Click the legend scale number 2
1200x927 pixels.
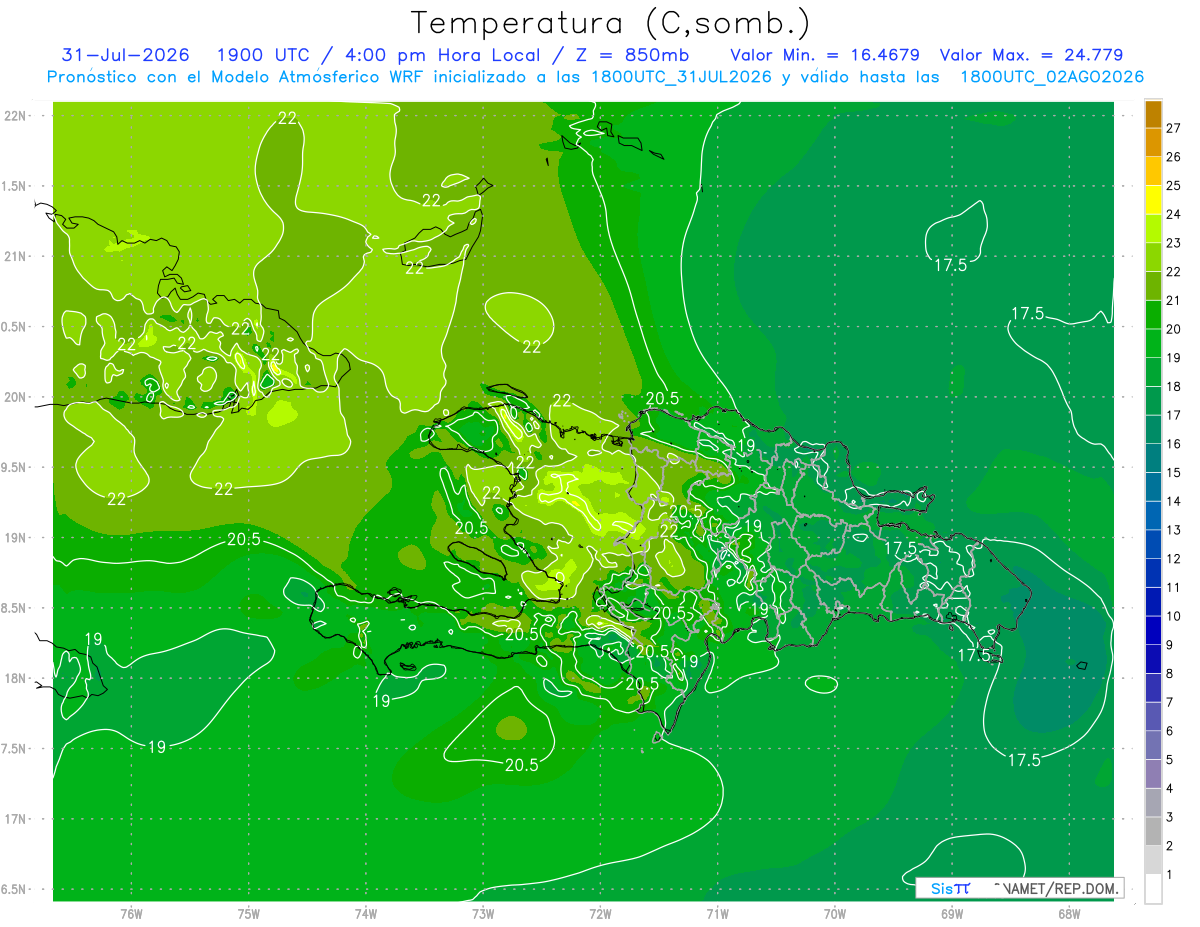click(1171, 847)
